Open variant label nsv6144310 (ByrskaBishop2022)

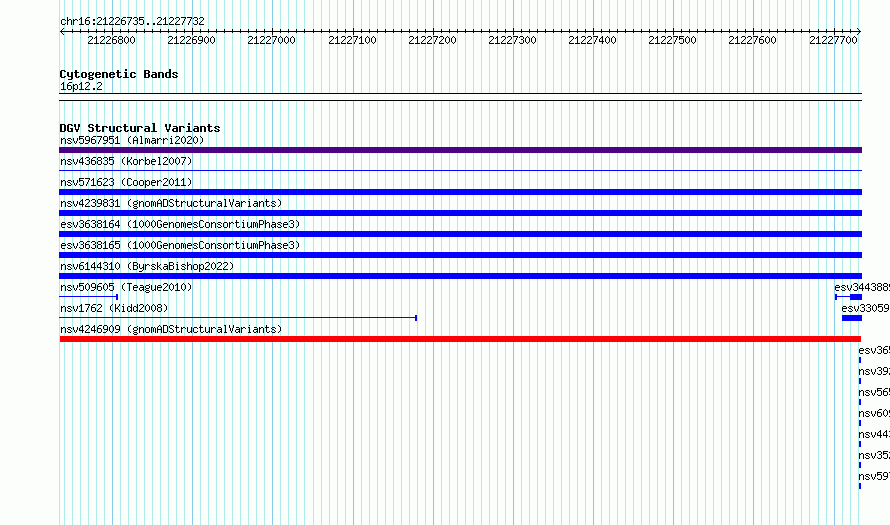coord(147,266)
